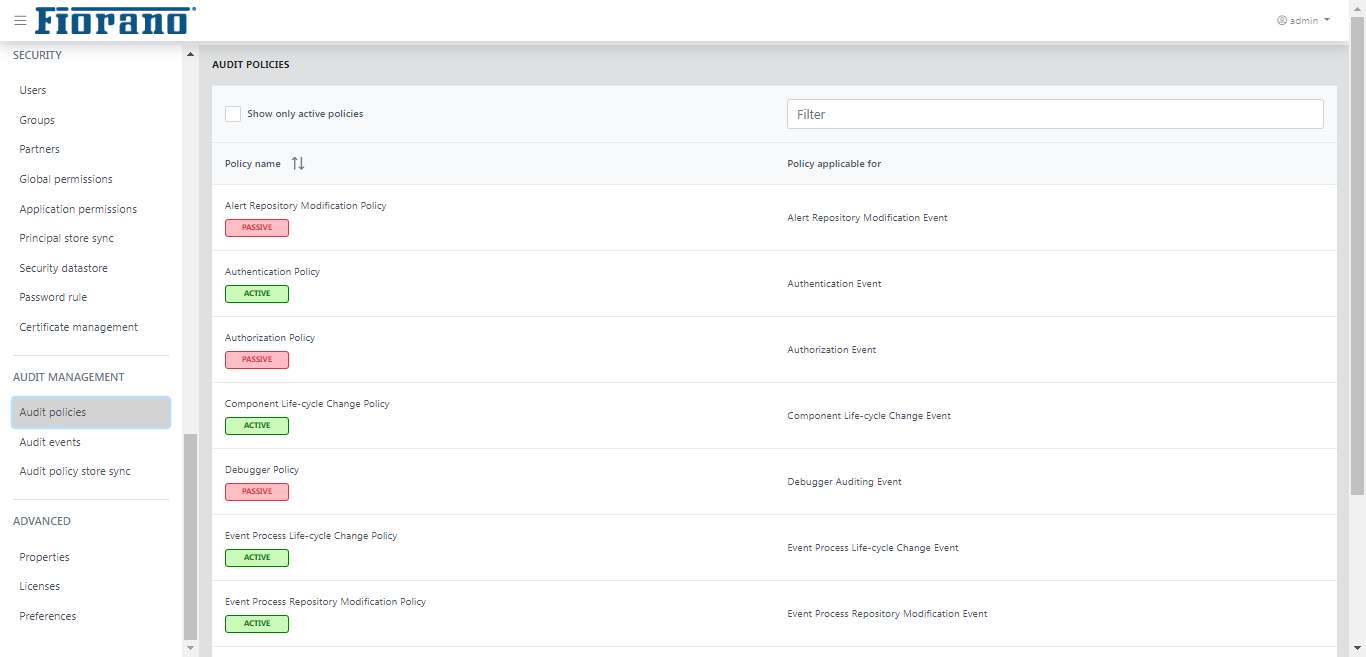Click the Fiorano logo
This screenshot has height=657, width=1366.
coord(115,20)
